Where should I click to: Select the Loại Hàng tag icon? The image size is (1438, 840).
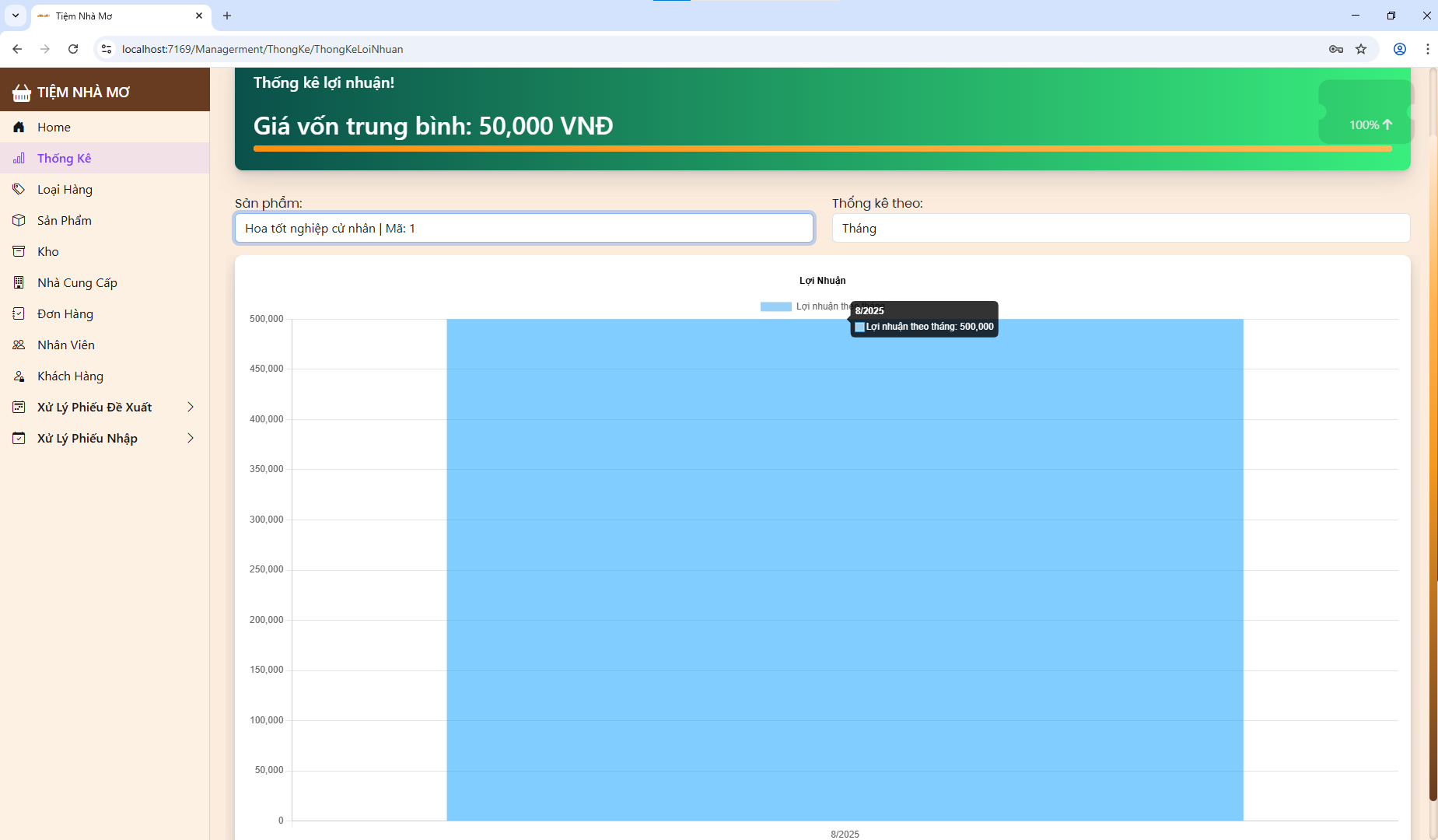coord(19,189)
